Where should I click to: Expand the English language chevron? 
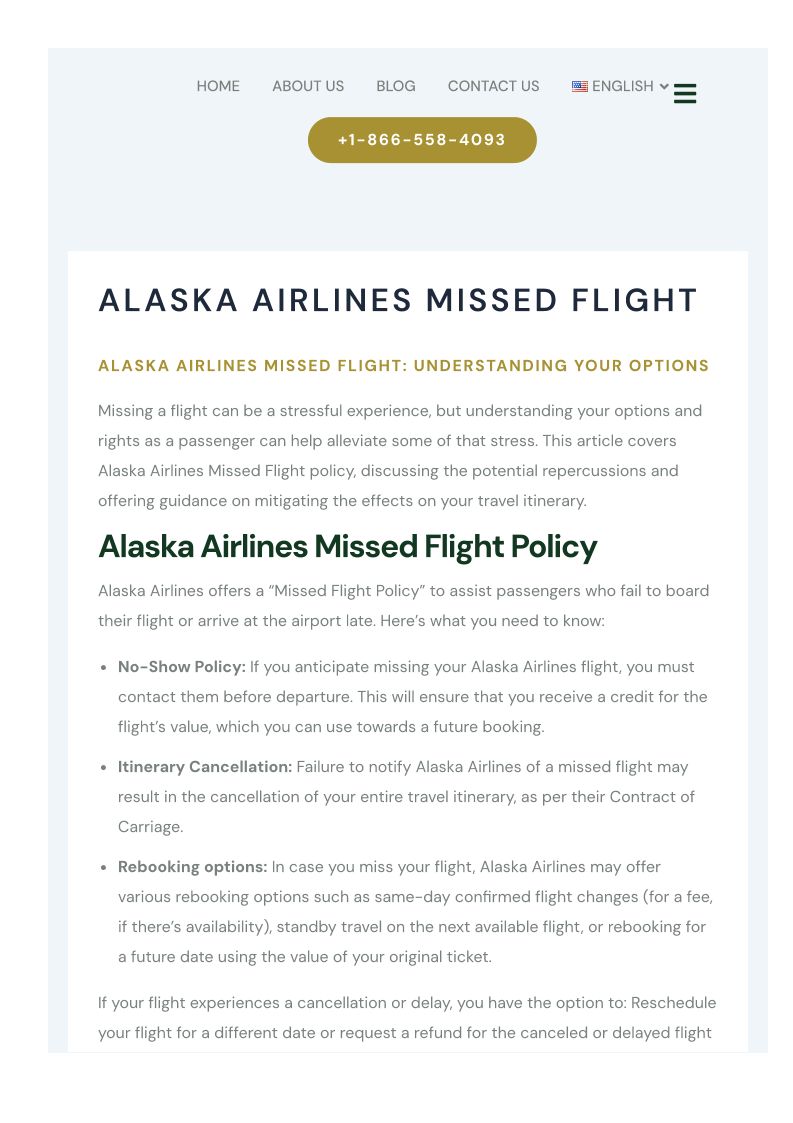(664, 87)
